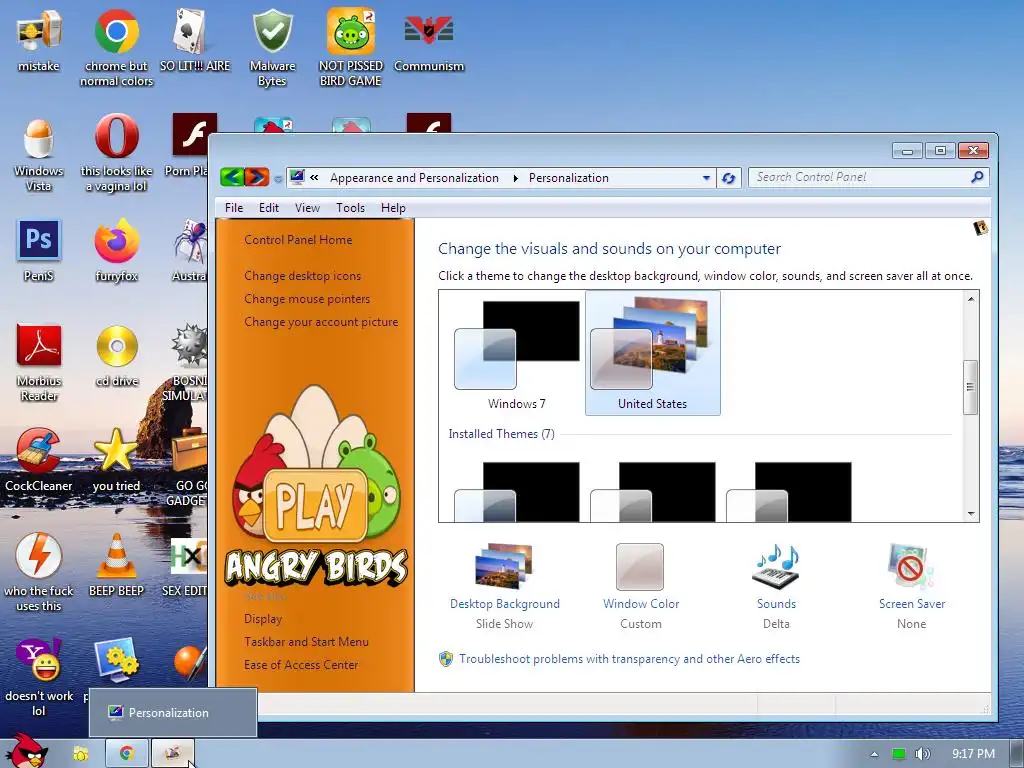Open the 'SO LIT!!! AIRE' solitaire icon
This screenshot has width=1024, height=768.
(195, 40)
